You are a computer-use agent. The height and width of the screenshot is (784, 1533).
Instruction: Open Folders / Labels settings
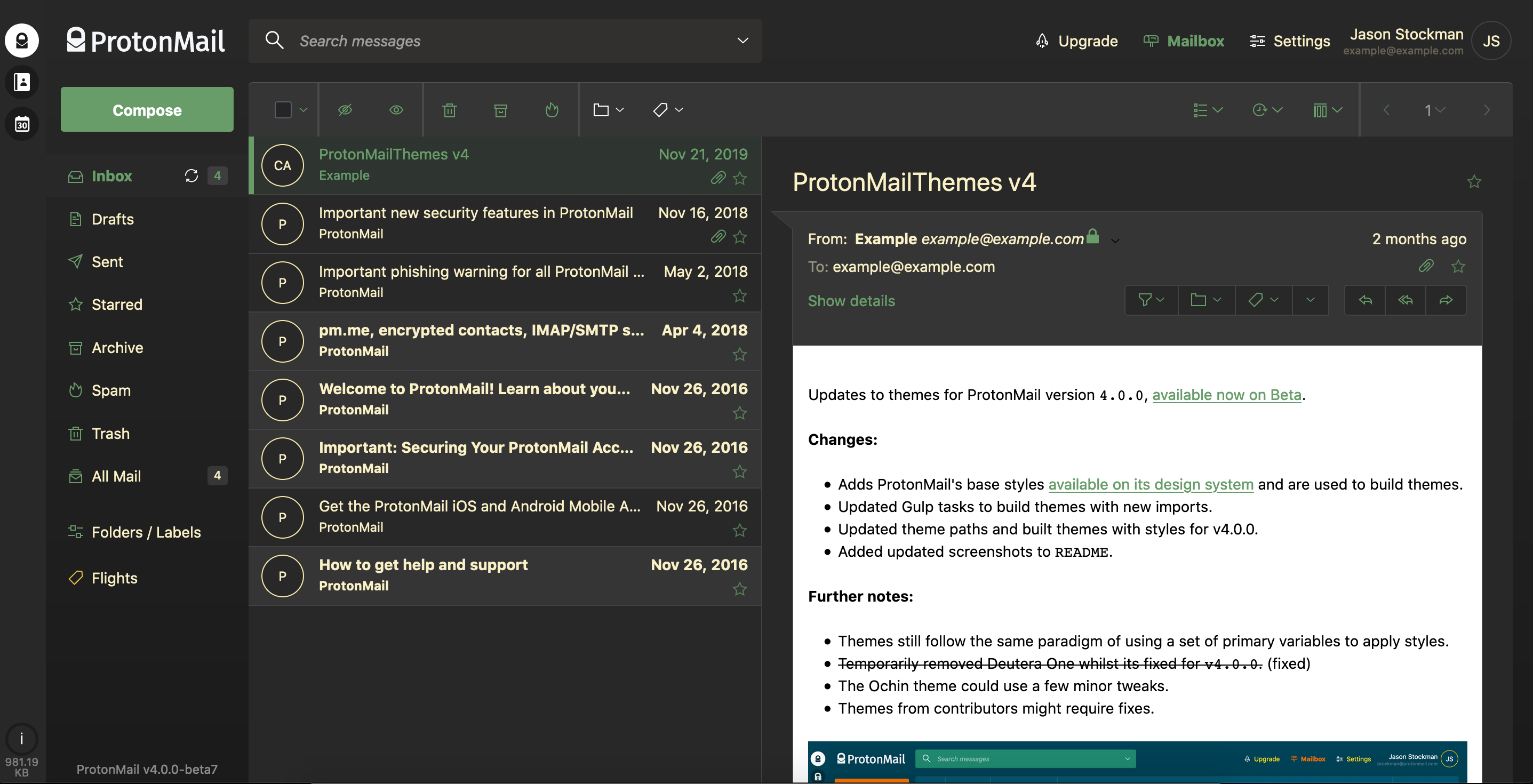tap(147, 532)
